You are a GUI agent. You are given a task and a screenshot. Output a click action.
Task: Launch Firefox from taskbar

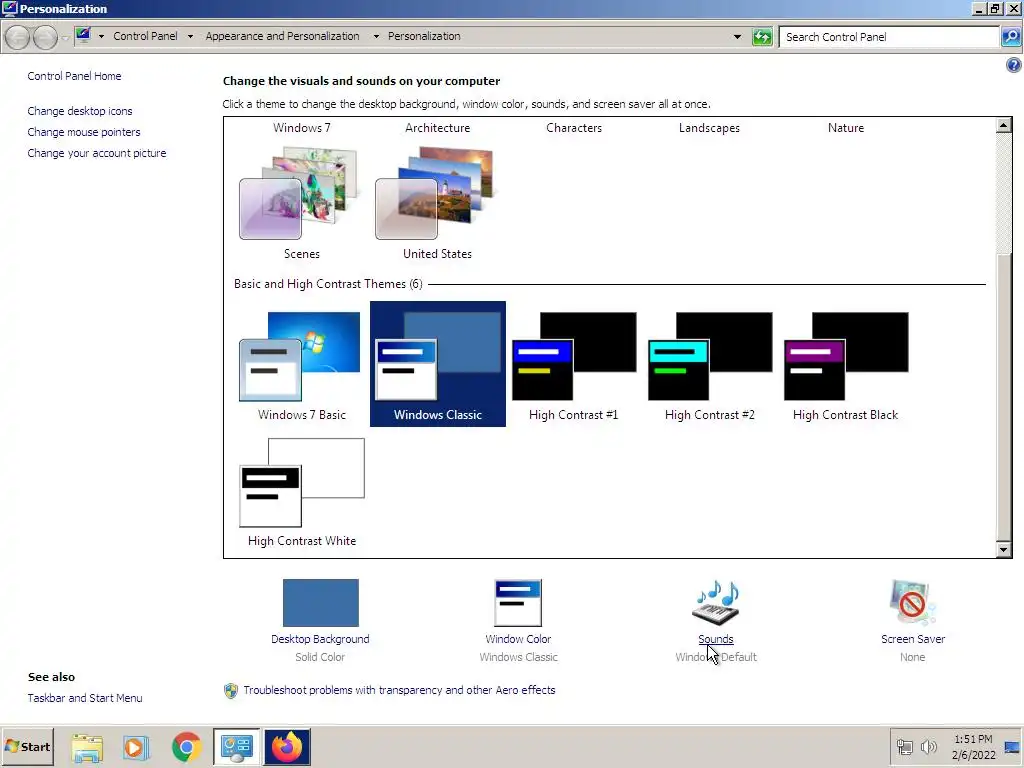pos(287,747)
